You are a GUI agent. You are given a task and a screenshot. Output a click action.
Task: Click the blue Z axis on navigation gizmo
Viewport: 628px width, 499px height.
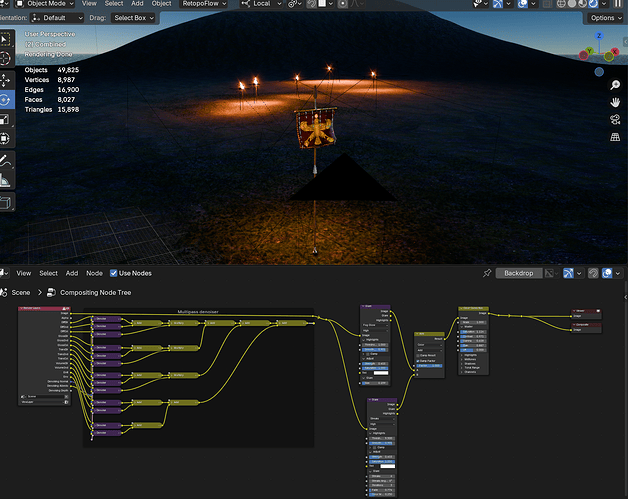click(x=599, y=36)
